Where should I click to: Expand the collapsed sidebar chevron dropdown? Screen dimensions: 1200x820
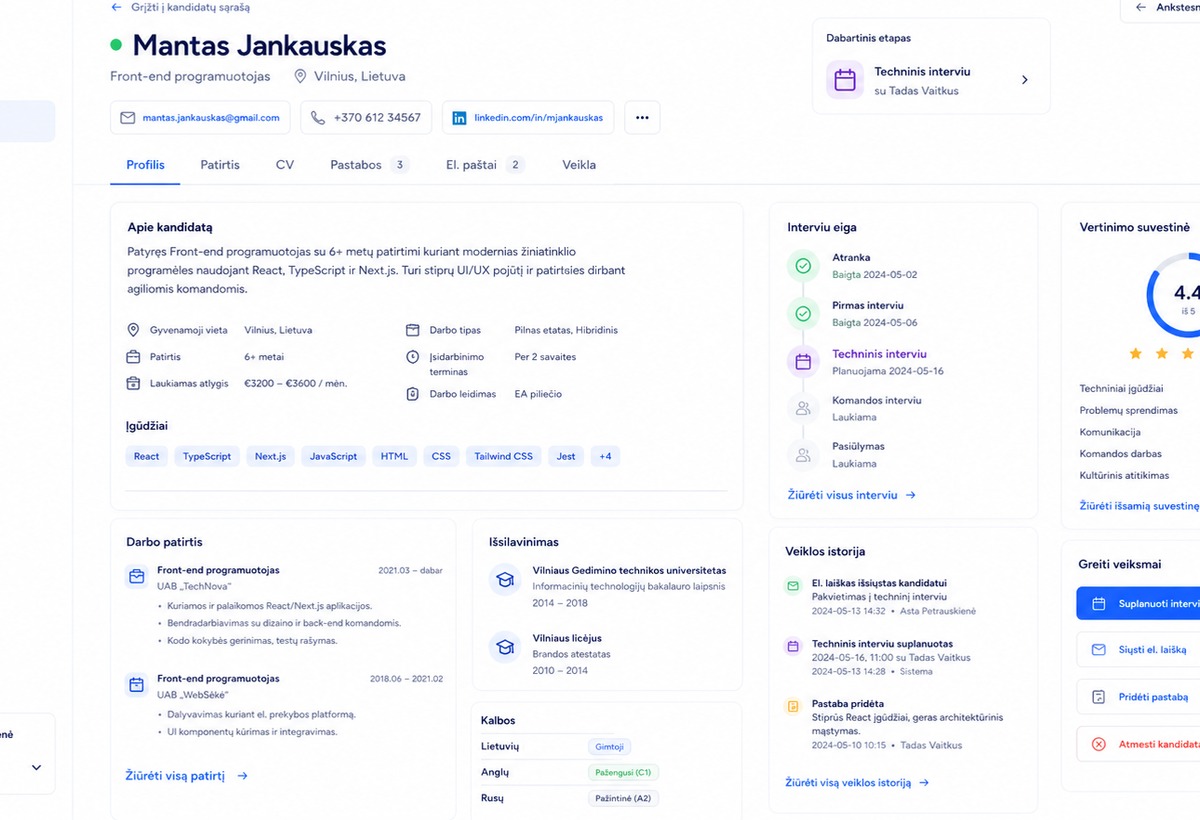pyautogui.click(x=36, y=768)
